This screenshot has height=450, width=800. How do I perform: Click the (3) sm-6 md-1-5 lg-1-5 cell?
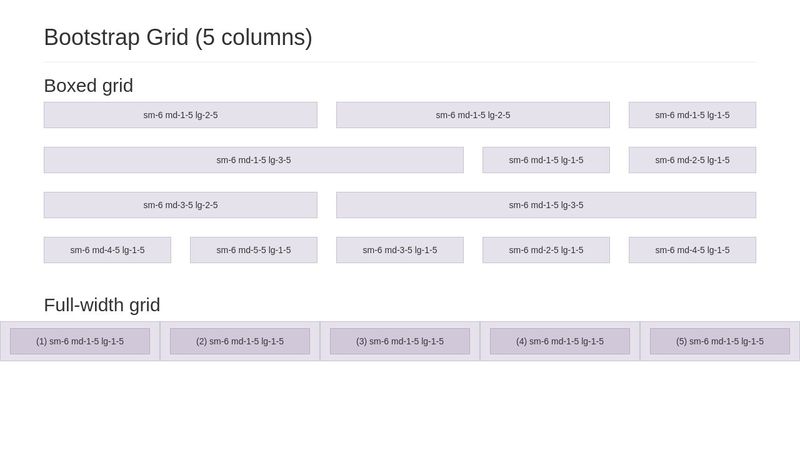tap(400, 341)
